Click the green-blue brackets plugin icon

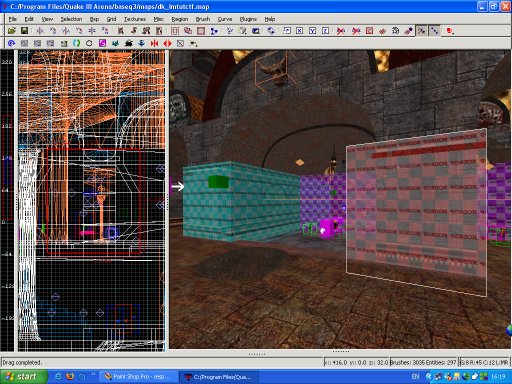76,43
